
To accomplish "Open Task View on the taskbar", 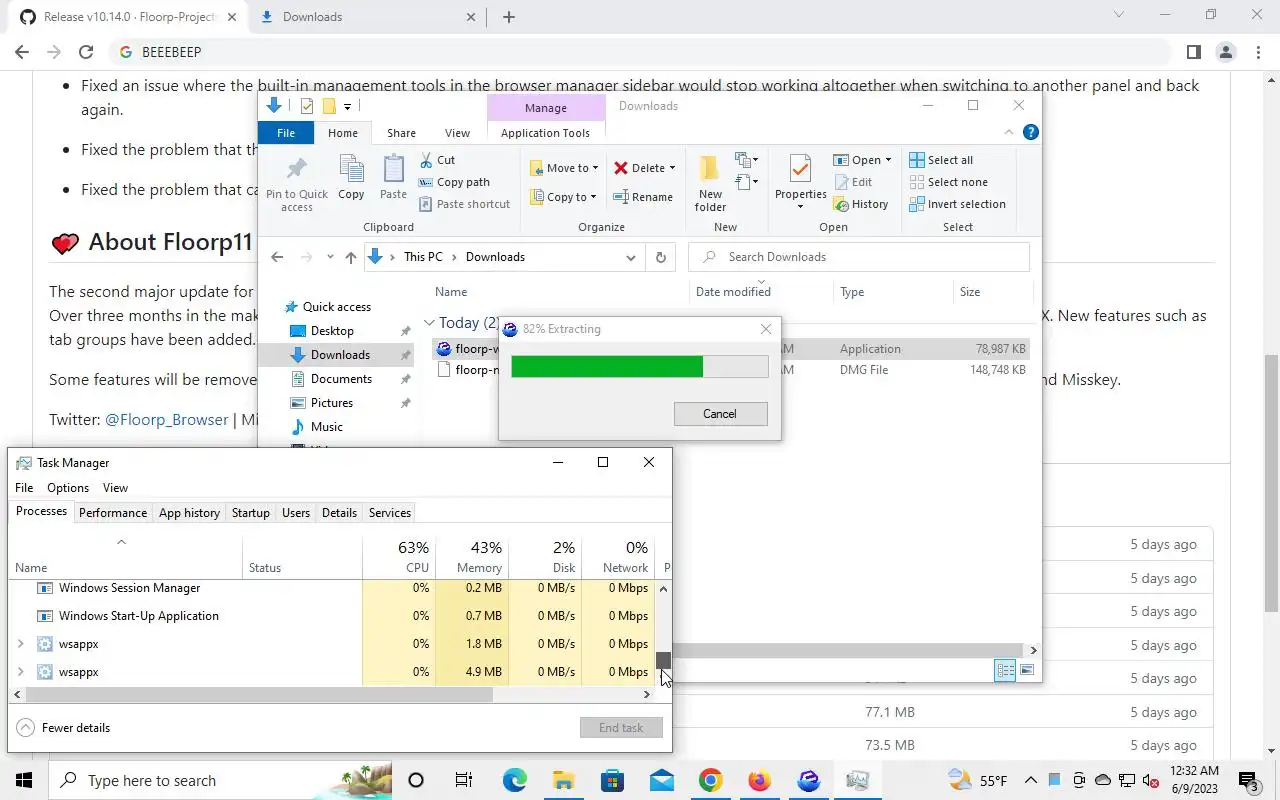I will point(464,780).
